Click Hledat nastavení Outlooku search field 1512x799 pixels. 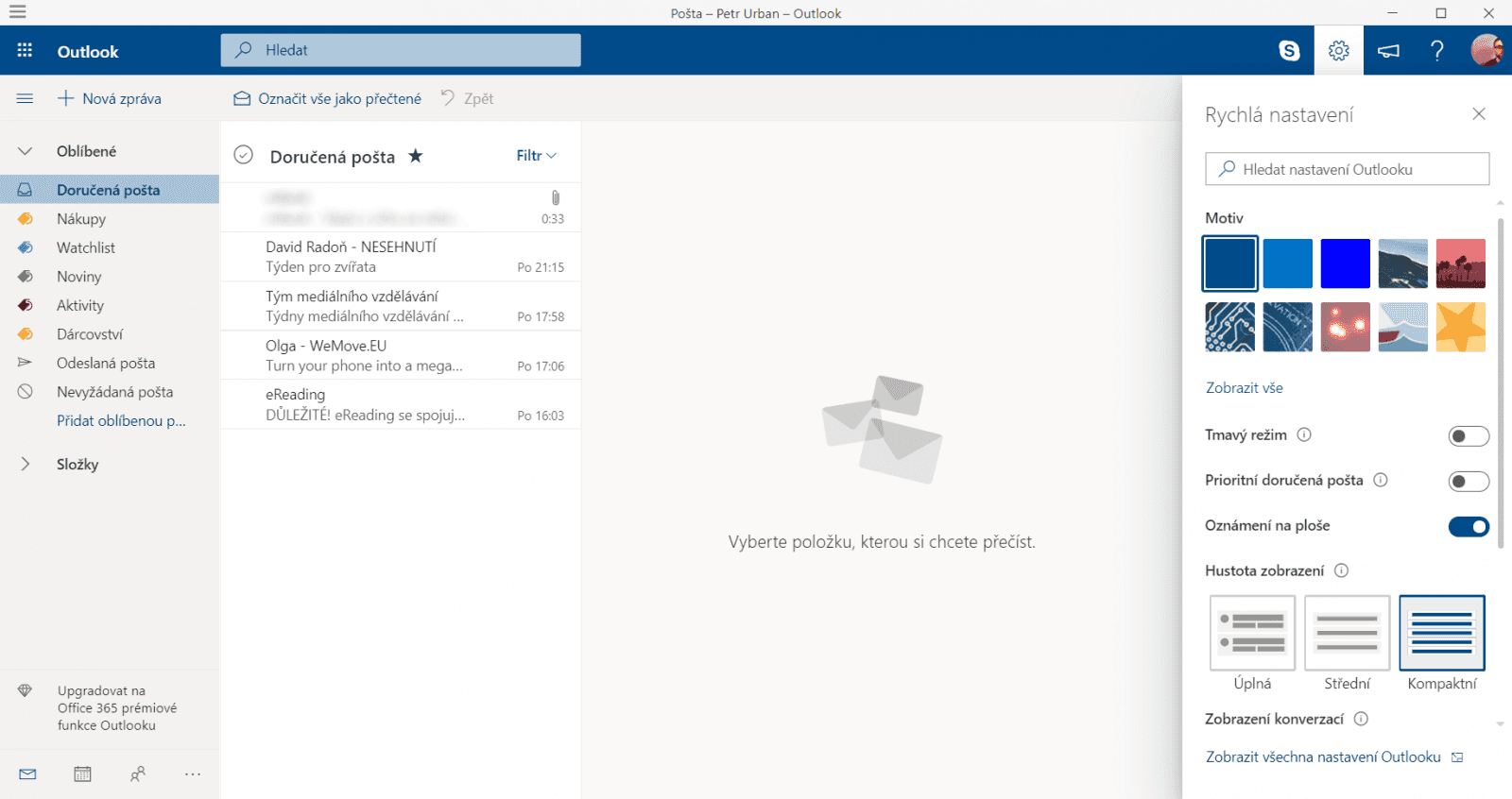[x=1348, y=169]
